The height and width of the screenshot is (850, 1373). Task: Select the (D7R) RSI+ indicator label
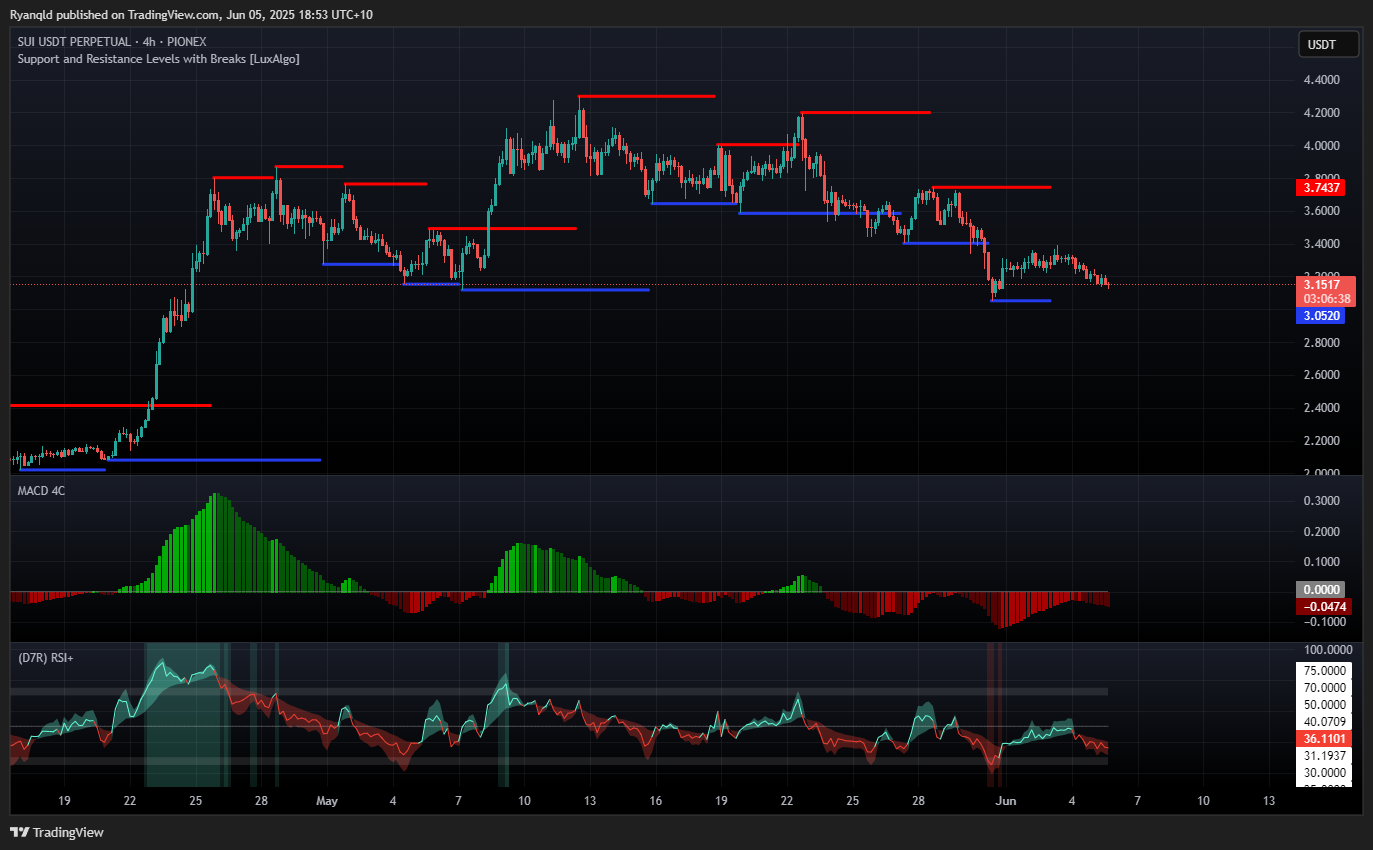(x=45, y=658)
